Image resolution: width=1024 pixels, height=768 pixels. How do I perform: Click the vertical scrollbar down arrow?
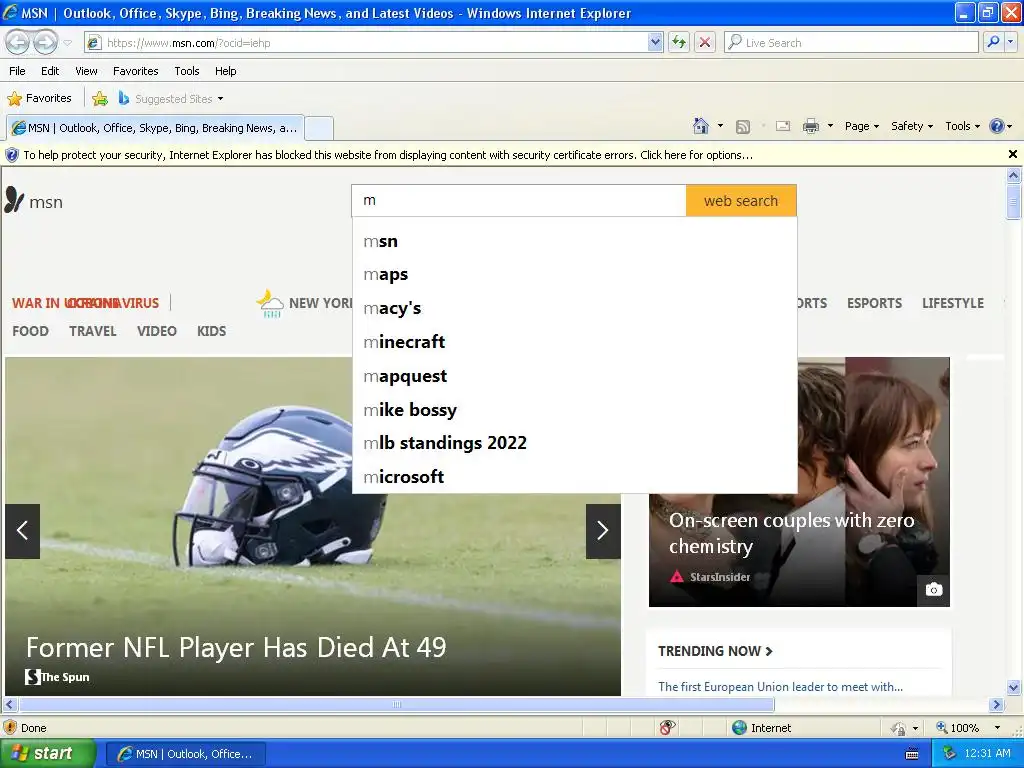click(1014, 687)
